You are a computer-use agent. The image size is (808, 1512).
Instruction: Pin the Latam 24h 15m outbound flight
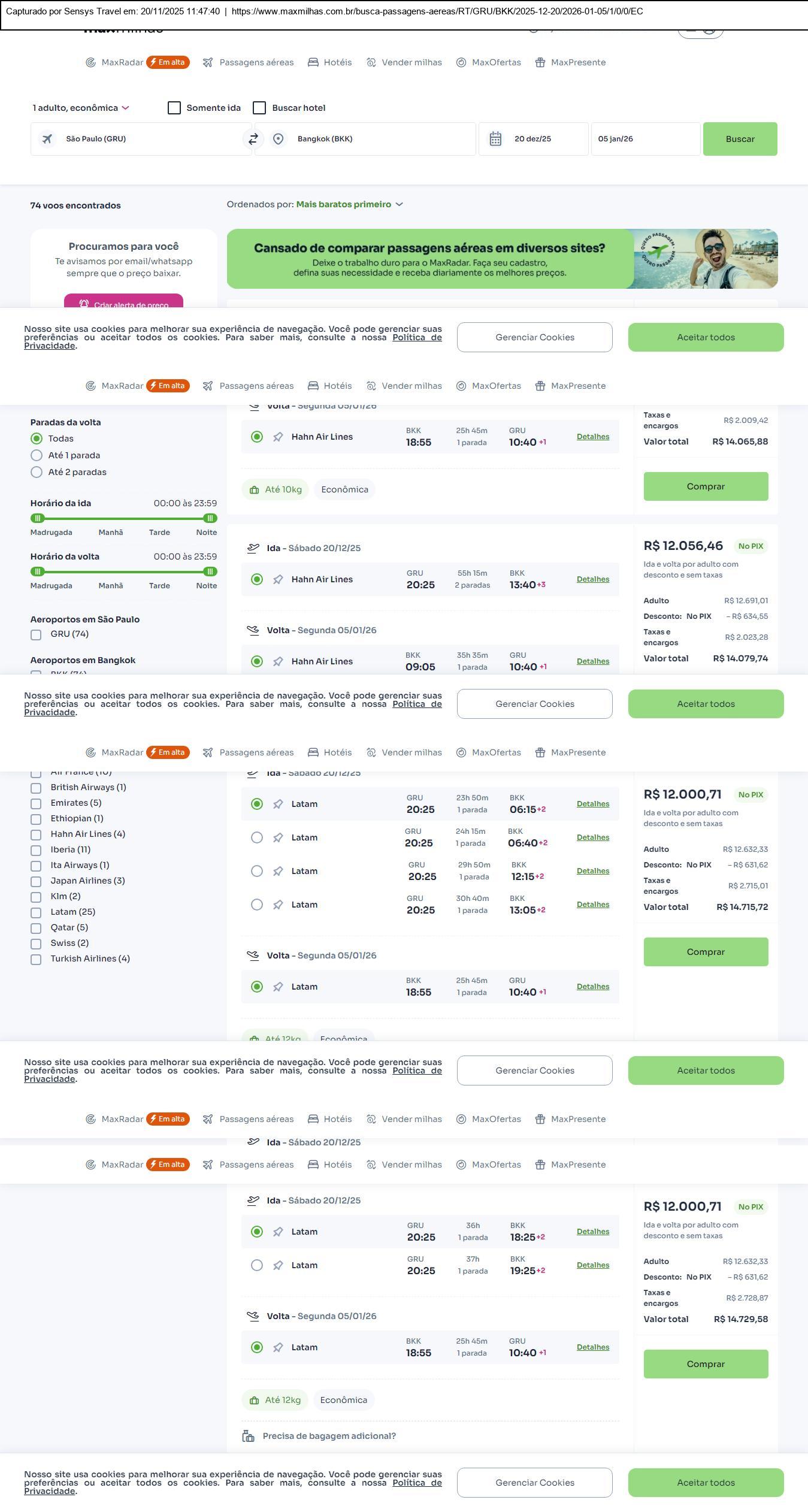(278, 837)
